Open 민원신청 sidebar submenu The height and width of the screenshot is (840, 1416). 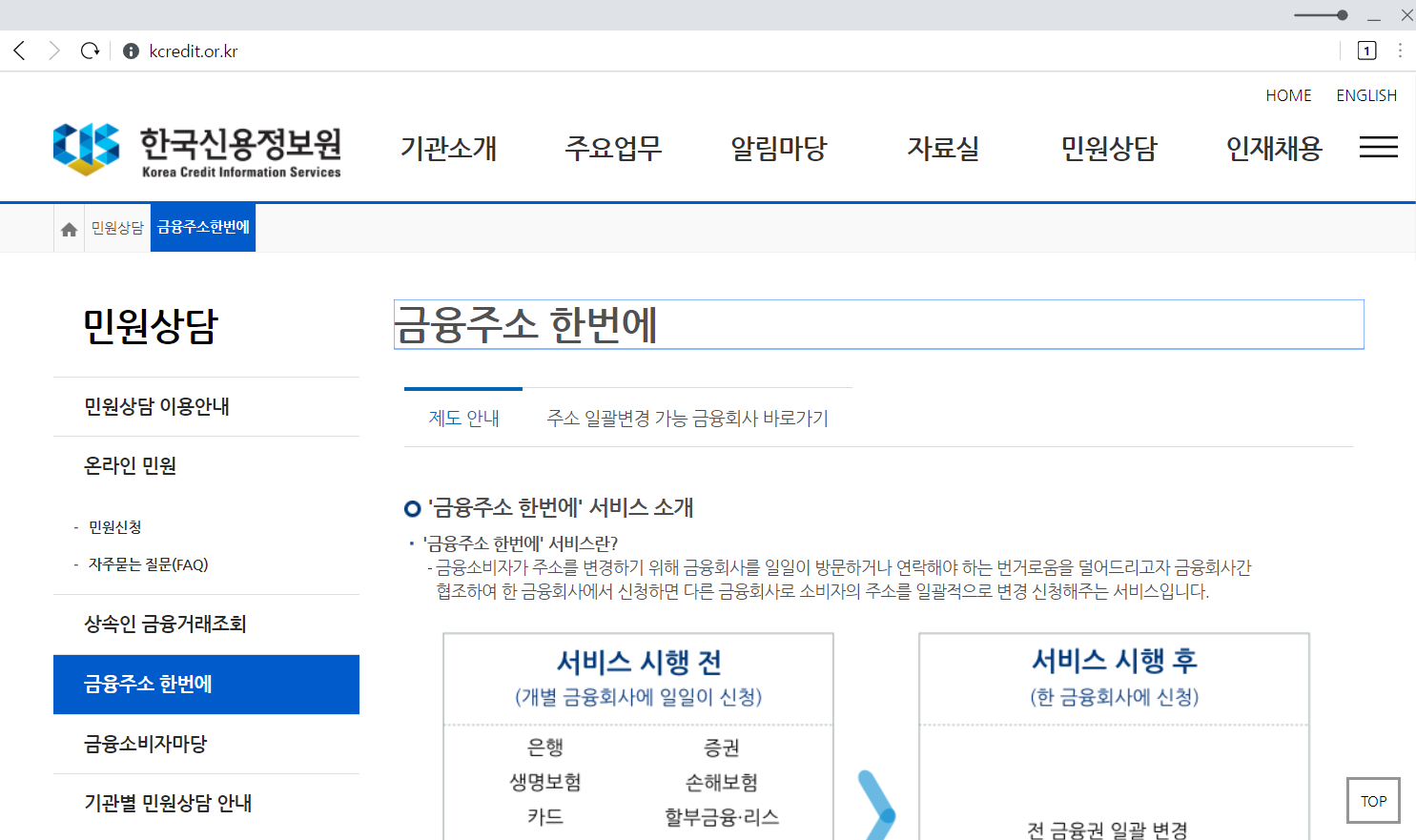click(x=115, y=527)
